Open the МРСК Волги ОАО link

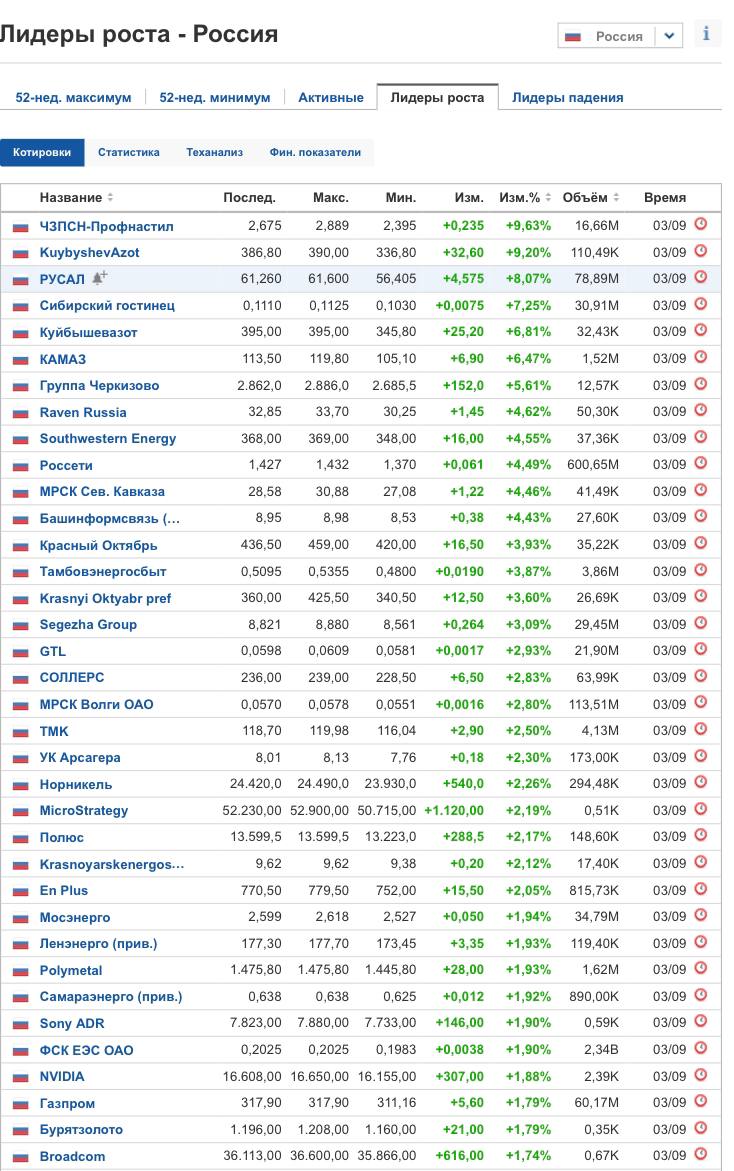coord(96,704)
